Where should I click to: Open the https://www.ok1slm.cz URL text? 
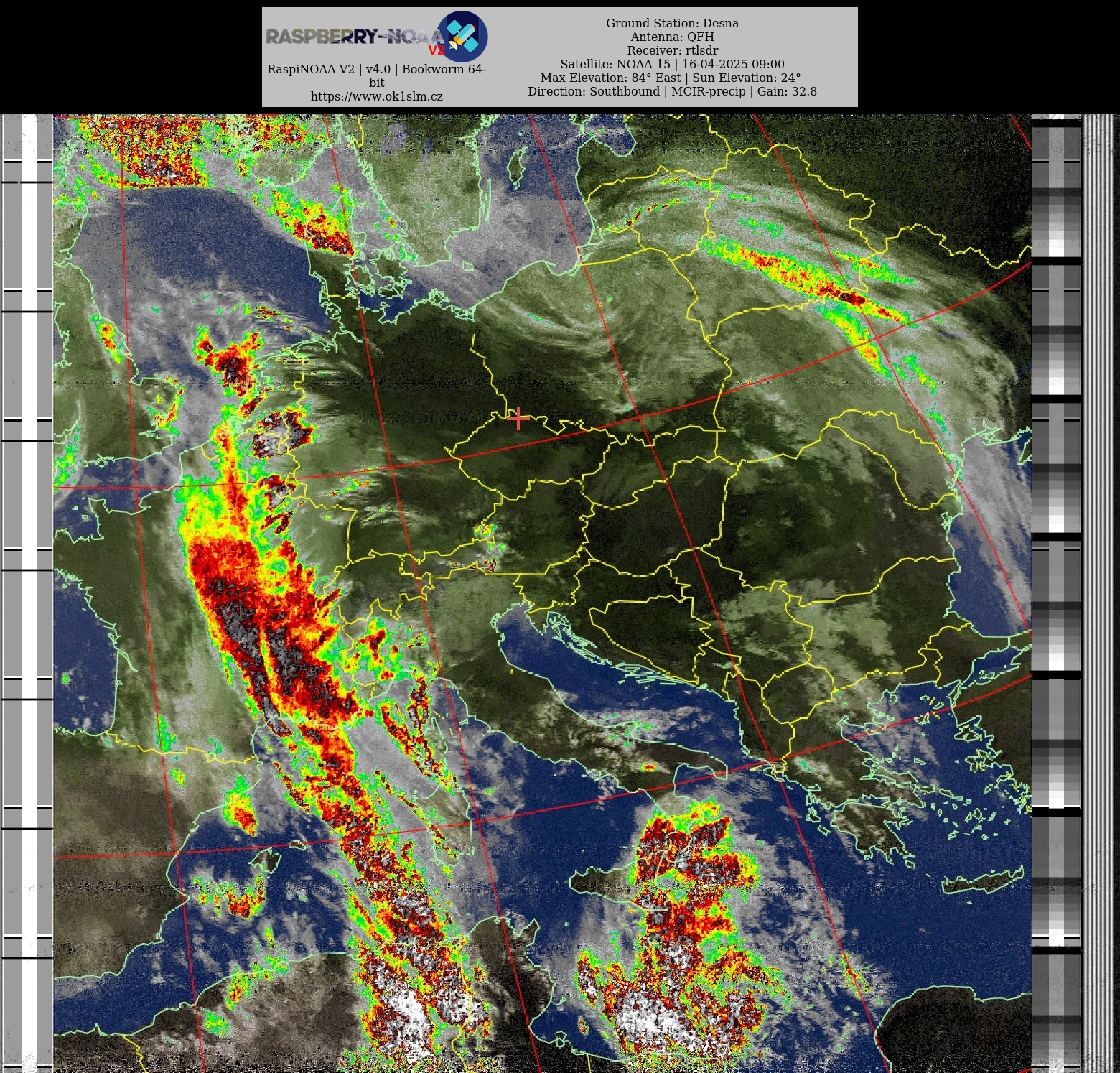pyautogui.click(x=377, y=96)
